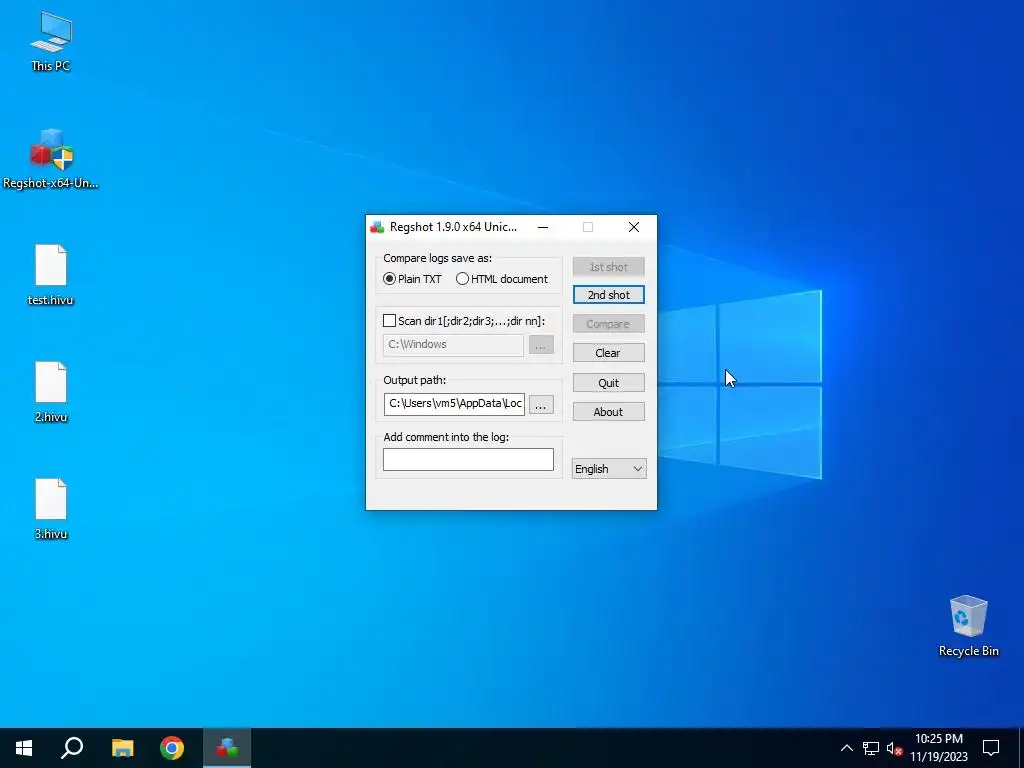The image size is (1024, 768).
Task: Open the English language dropdown
Action: 609,469
